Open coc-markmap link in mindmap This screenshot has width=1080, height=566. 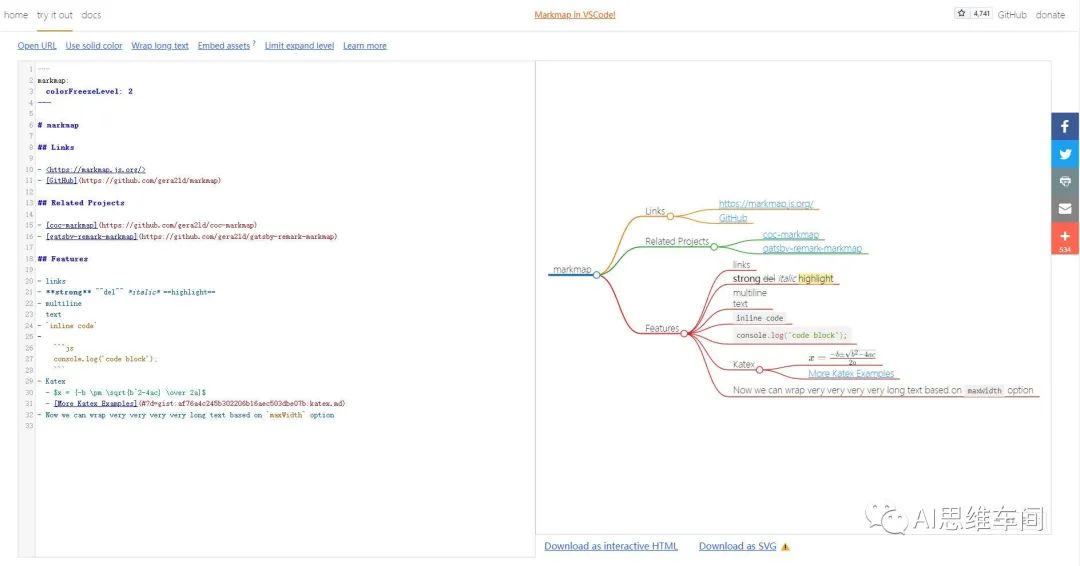791,235
